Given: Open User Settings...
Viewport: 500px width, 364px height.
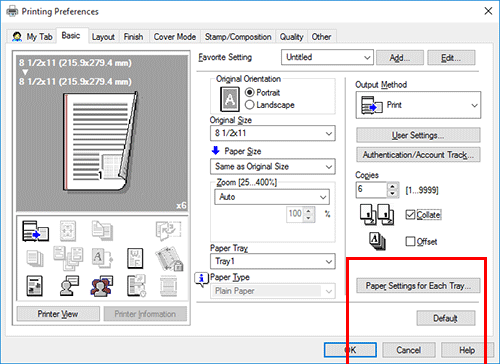Looking at the screenshot, I should tap(418, 135).
